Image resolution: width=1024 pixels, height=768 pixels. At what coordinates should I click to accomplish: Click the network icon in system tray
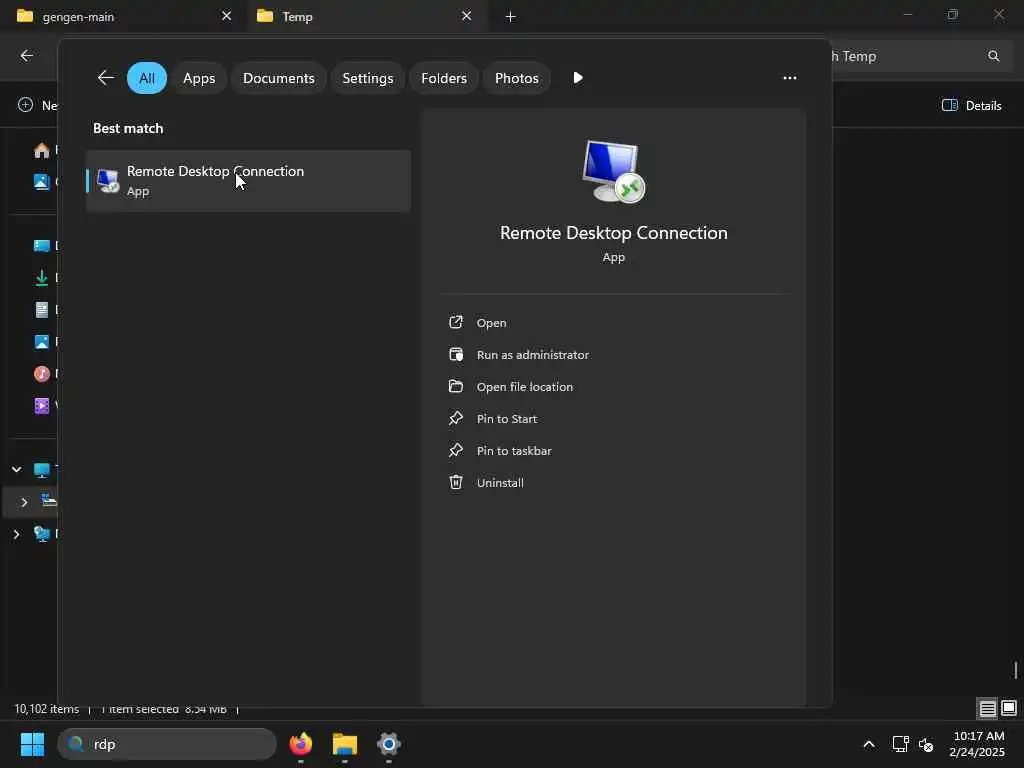(901, 744)
